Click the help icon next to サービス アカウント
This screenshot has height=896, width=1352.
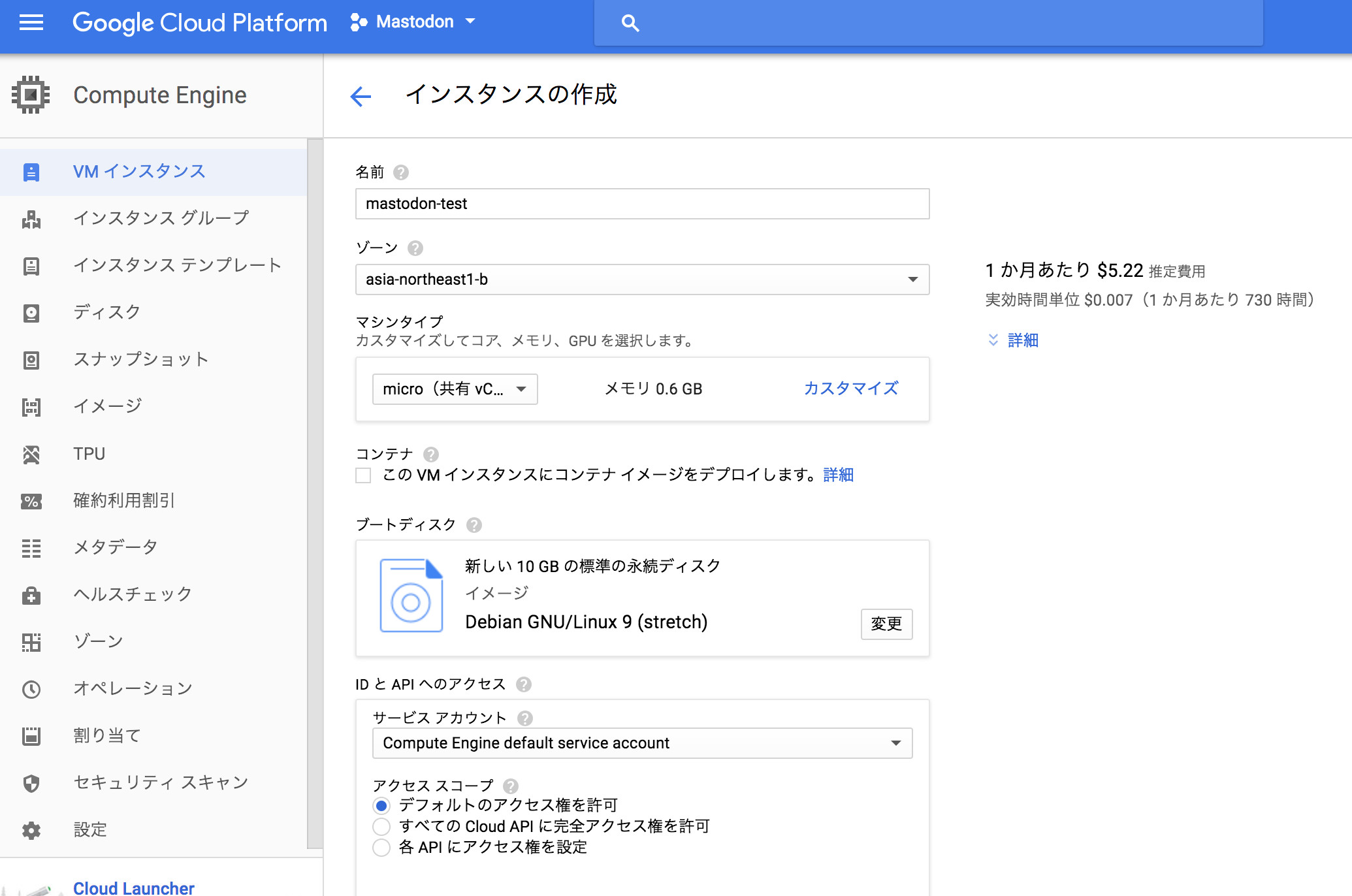(525, 718)
